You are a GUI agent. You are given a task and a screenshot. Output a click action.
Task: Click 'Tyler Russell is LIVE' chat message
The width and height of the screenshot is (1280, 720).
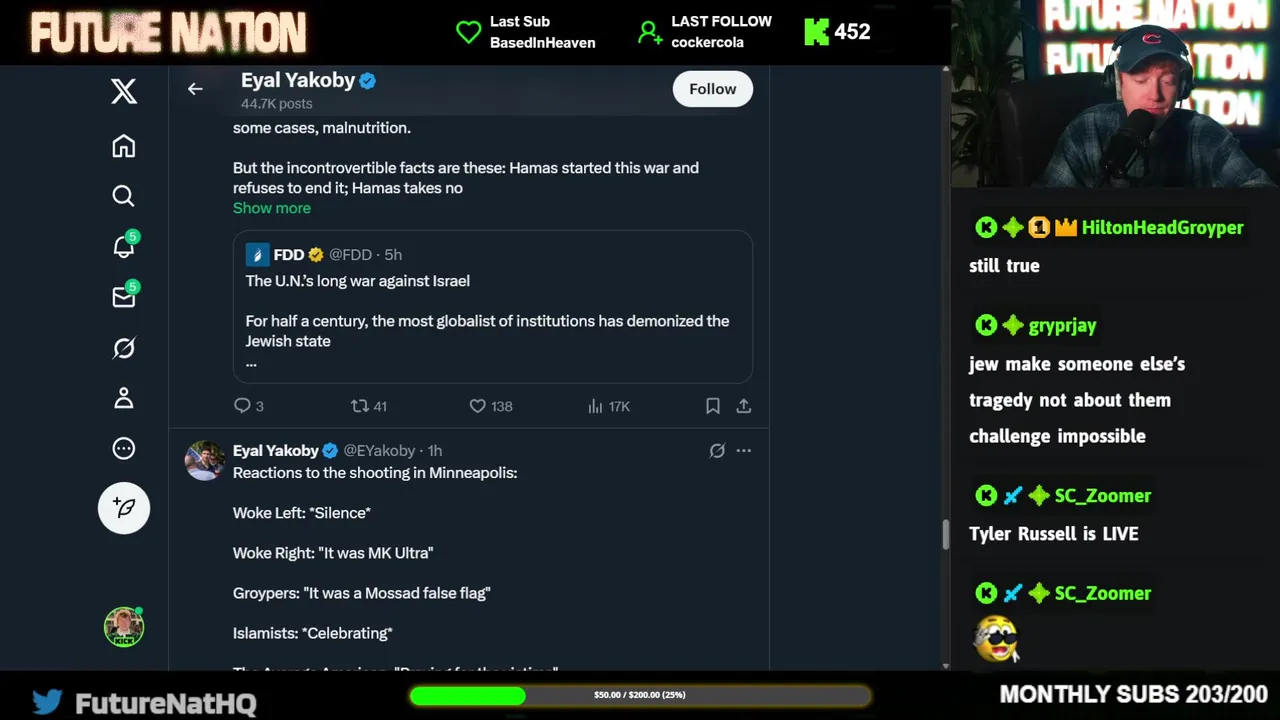[x=1054, y=534]
